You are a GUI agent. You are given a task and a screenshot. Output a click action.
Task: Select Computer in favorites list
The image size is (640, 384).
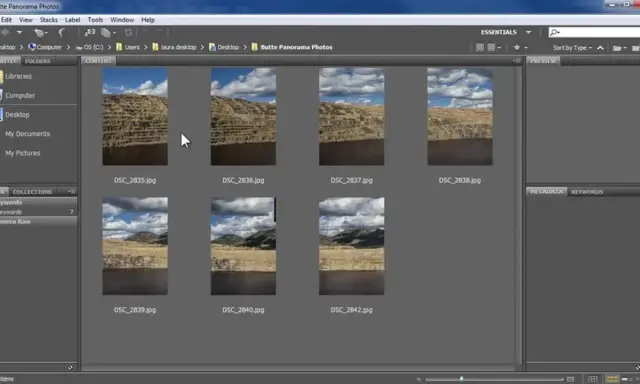point(20,95)
